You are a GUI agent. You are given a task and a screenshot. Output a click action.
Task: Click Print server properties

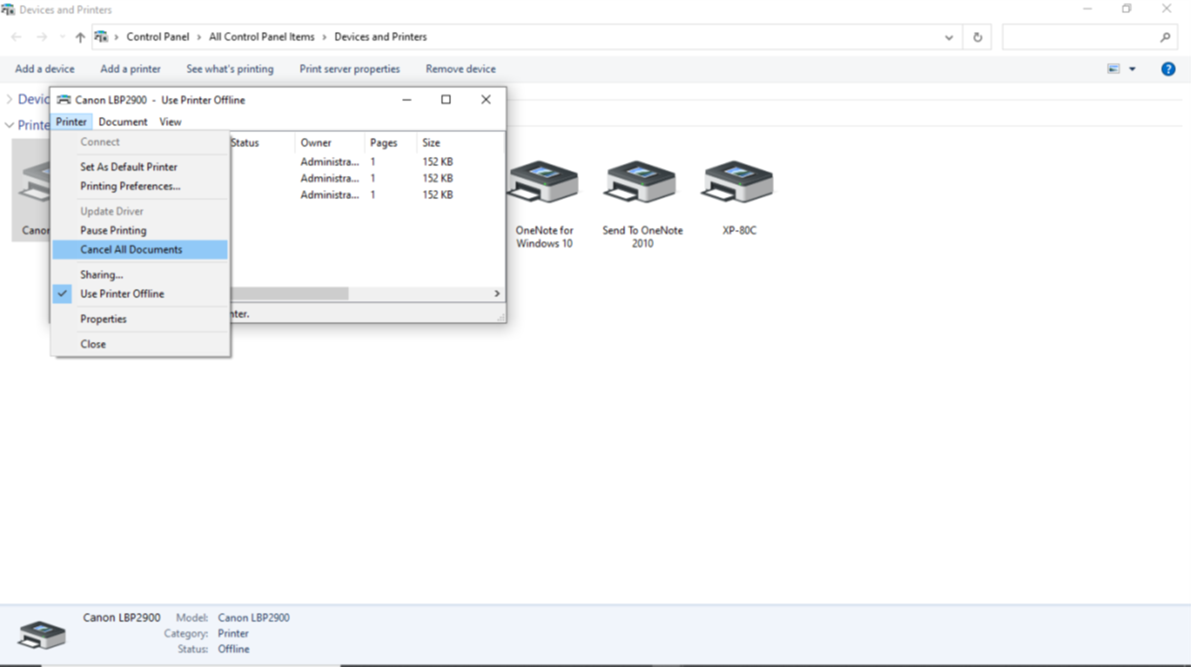tap(349, 69)
